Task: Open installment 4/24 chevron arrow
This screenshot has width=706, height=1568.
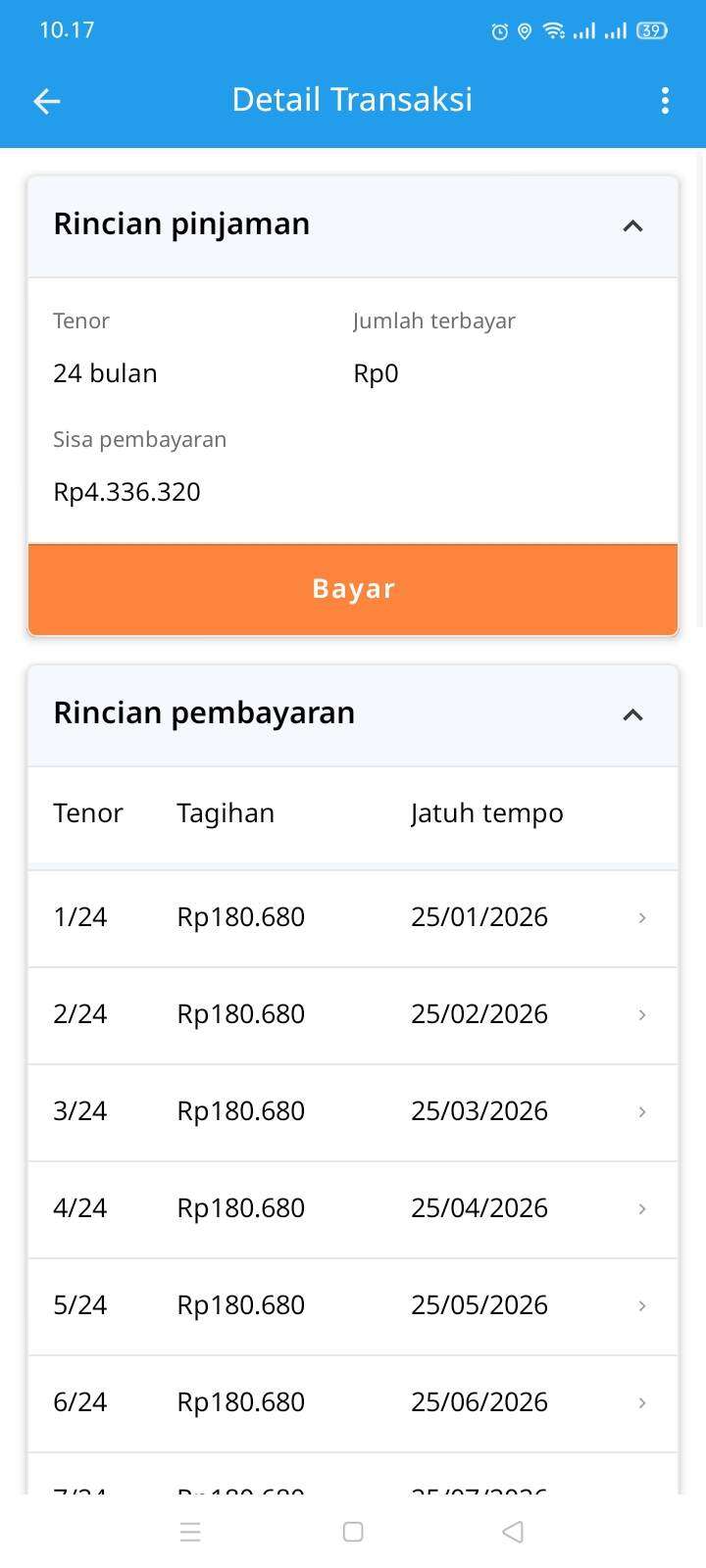Action: click(x=641, y=1208)
